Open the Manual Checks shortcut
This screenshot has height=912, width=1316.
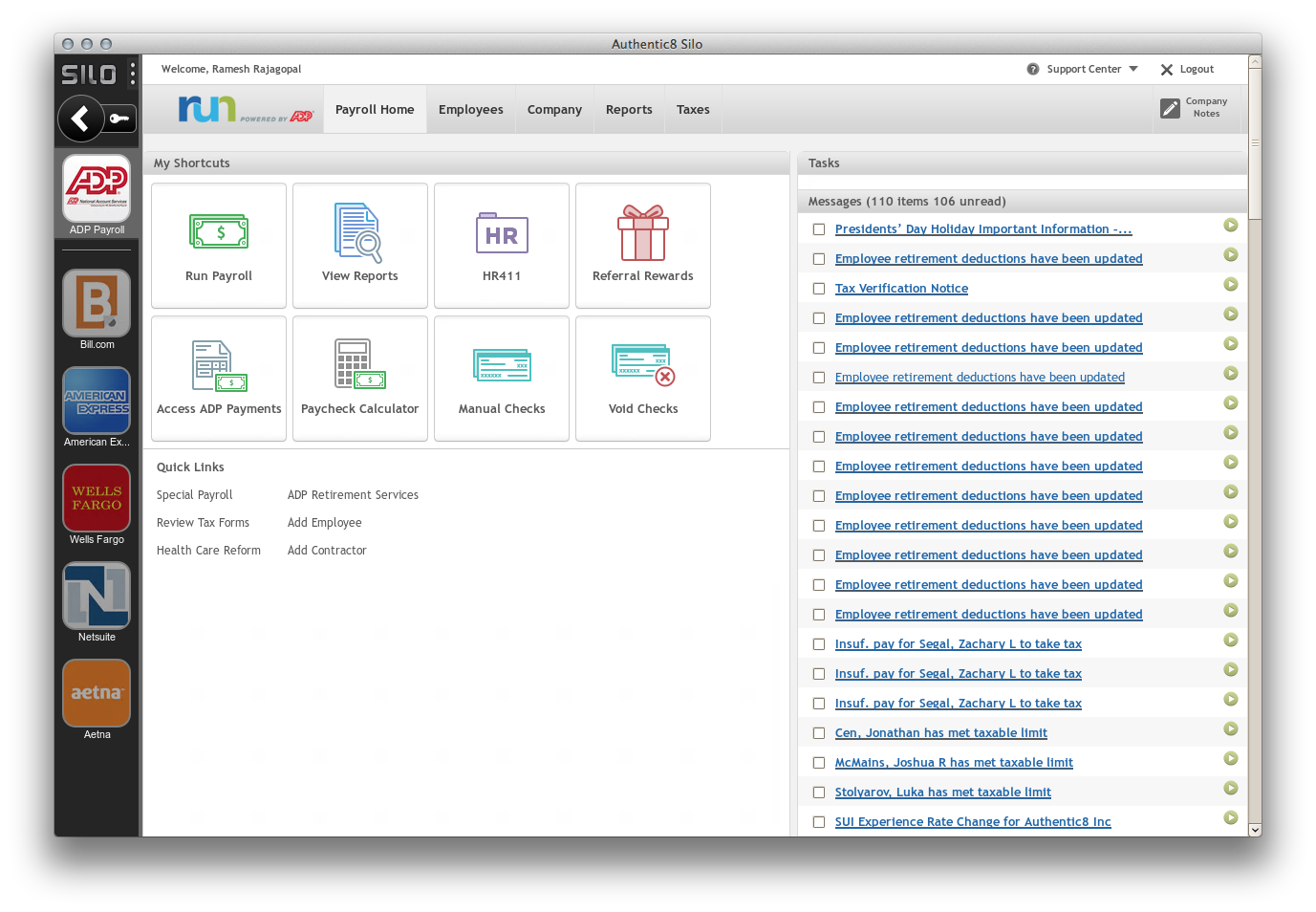coord(502,379)
